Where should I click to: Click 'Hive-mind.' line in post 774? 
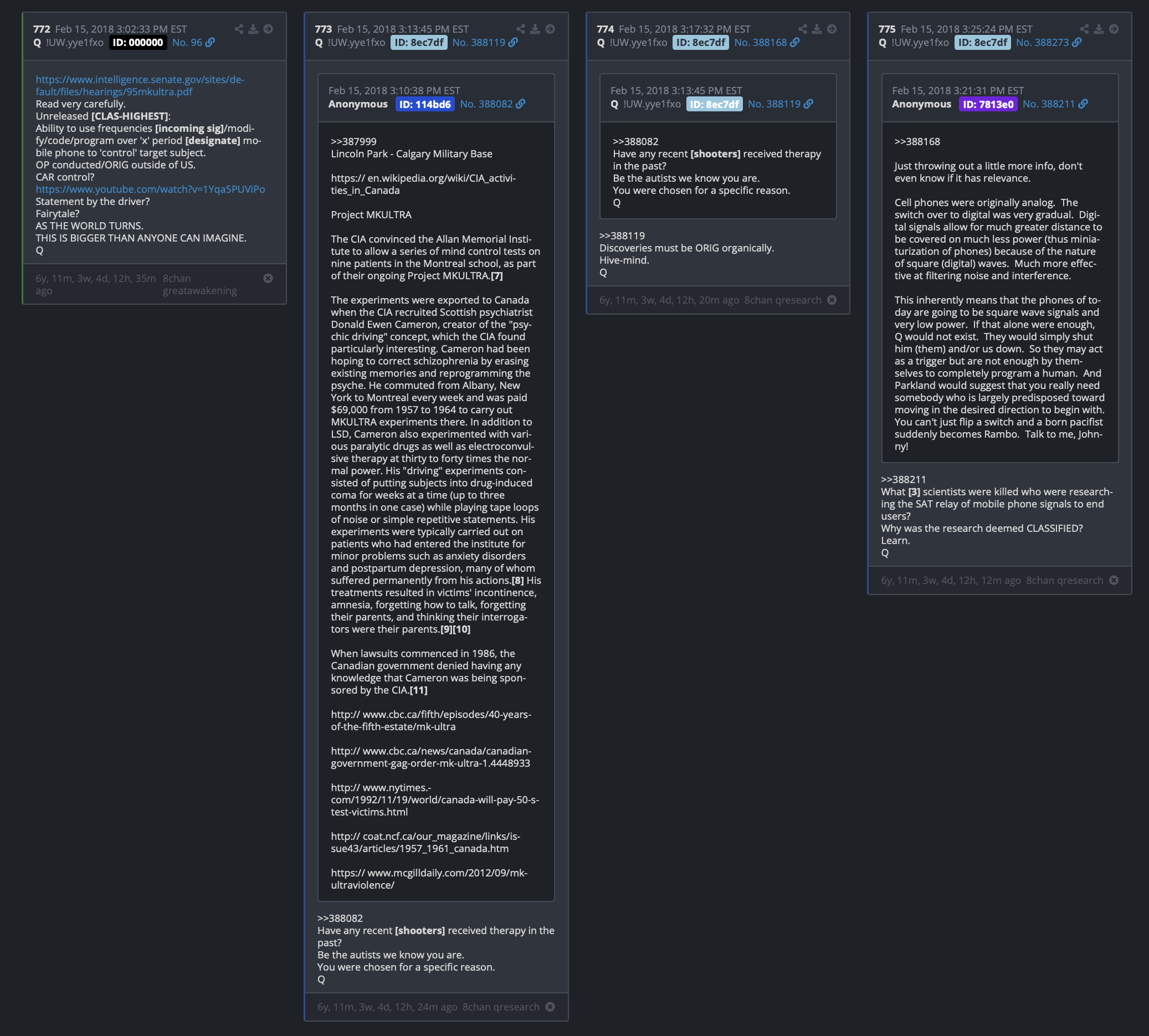(624, 260)
